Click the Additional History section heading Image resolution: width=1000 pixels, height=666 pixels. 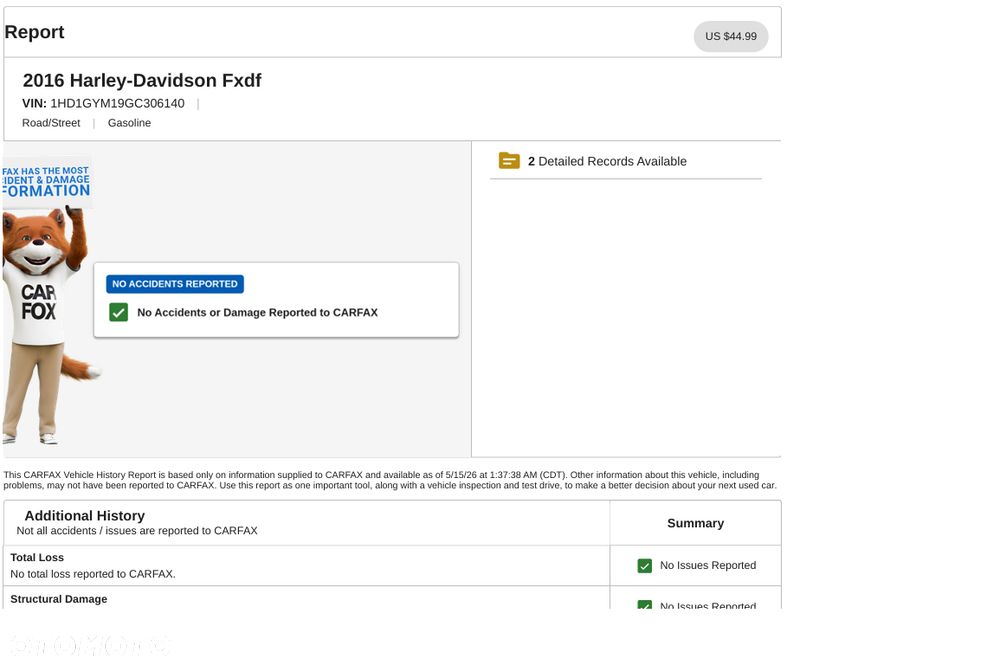(85, 515)
